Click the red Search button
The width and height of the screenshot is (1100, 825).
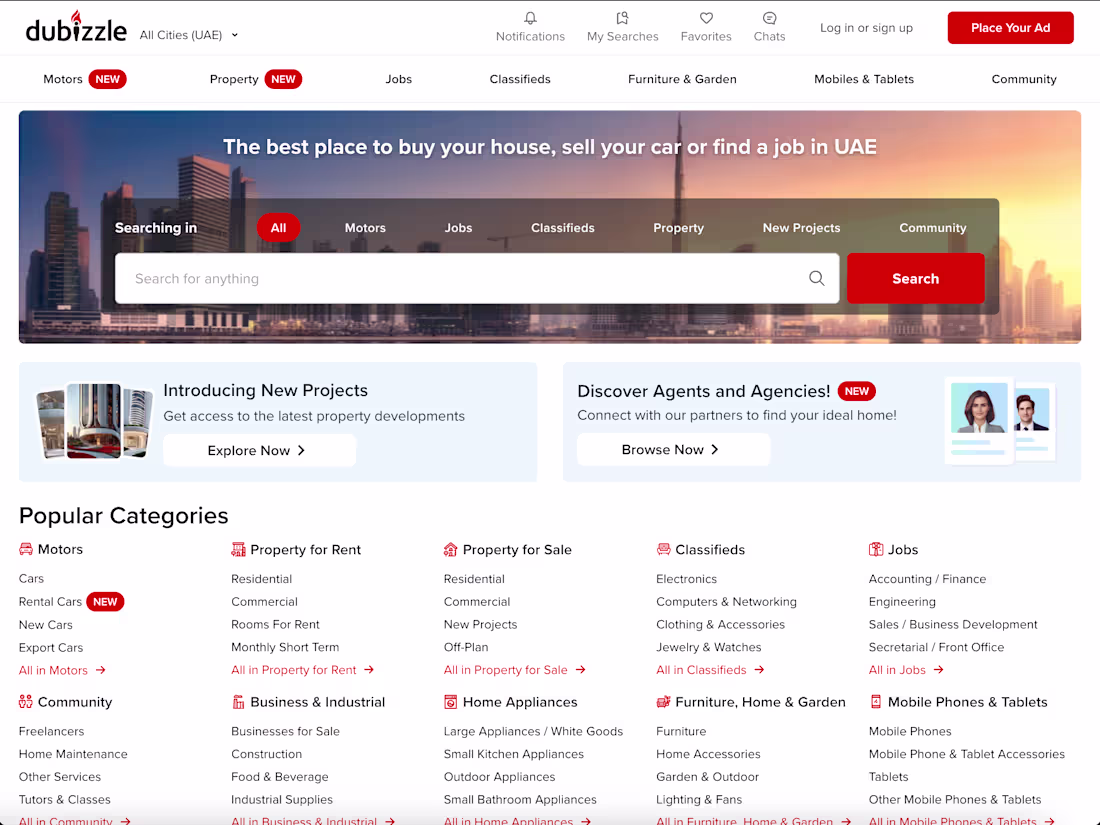(x=915, y=278)
